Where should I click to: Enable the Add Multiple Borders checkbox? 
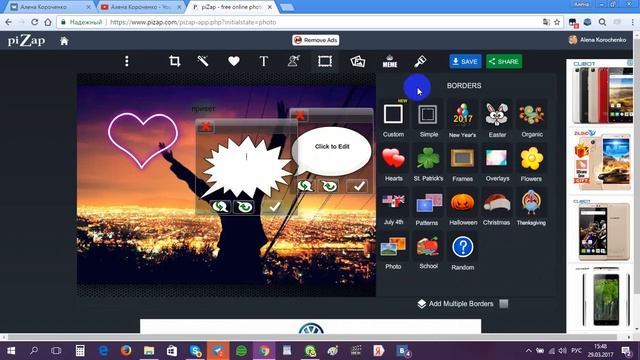[x=504, y=304]
